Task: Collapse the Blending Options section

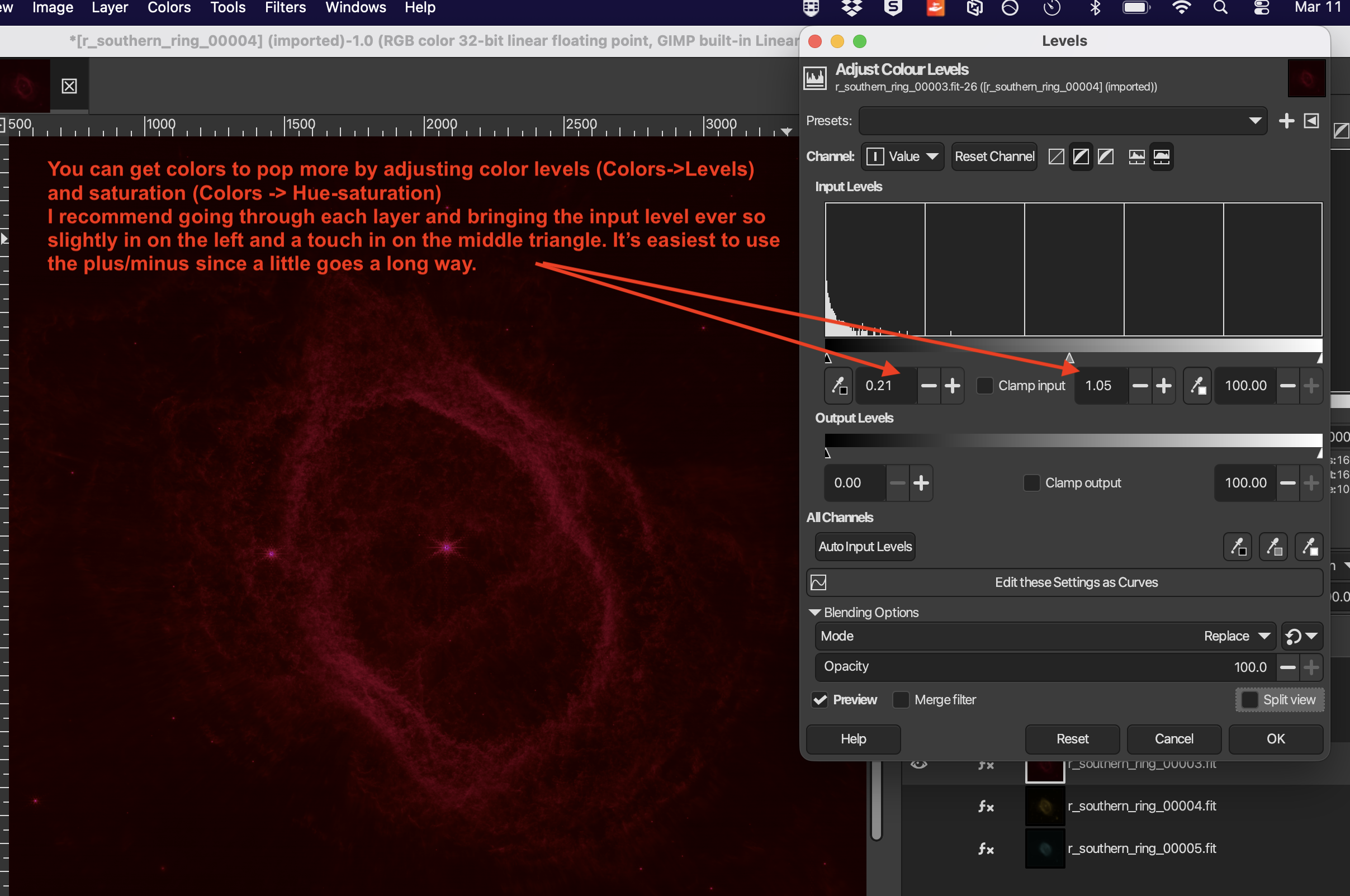Action: [815, 613]
